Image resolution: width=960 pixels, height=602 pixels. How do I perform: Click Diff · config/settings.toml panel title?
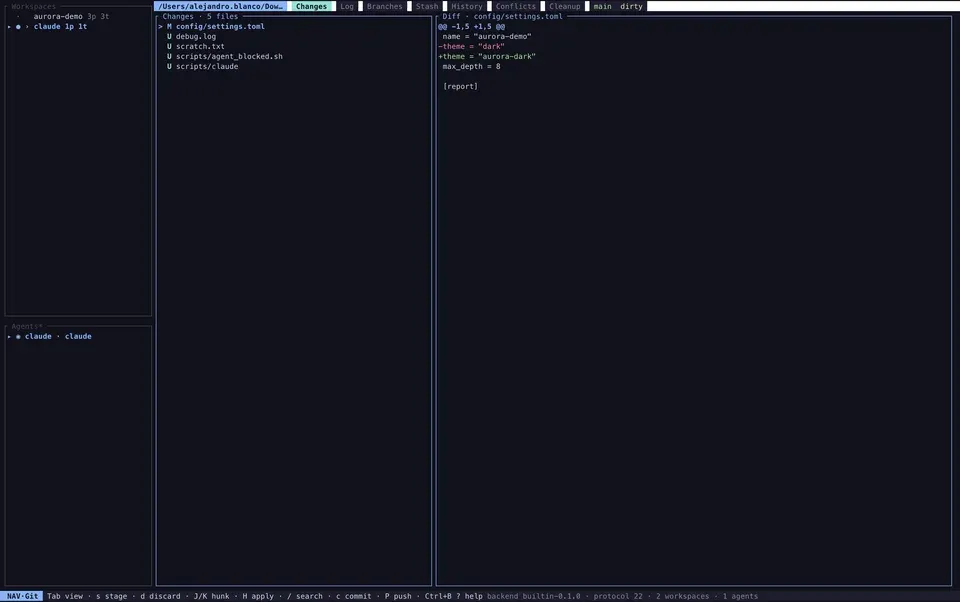[x=502, y=17]
